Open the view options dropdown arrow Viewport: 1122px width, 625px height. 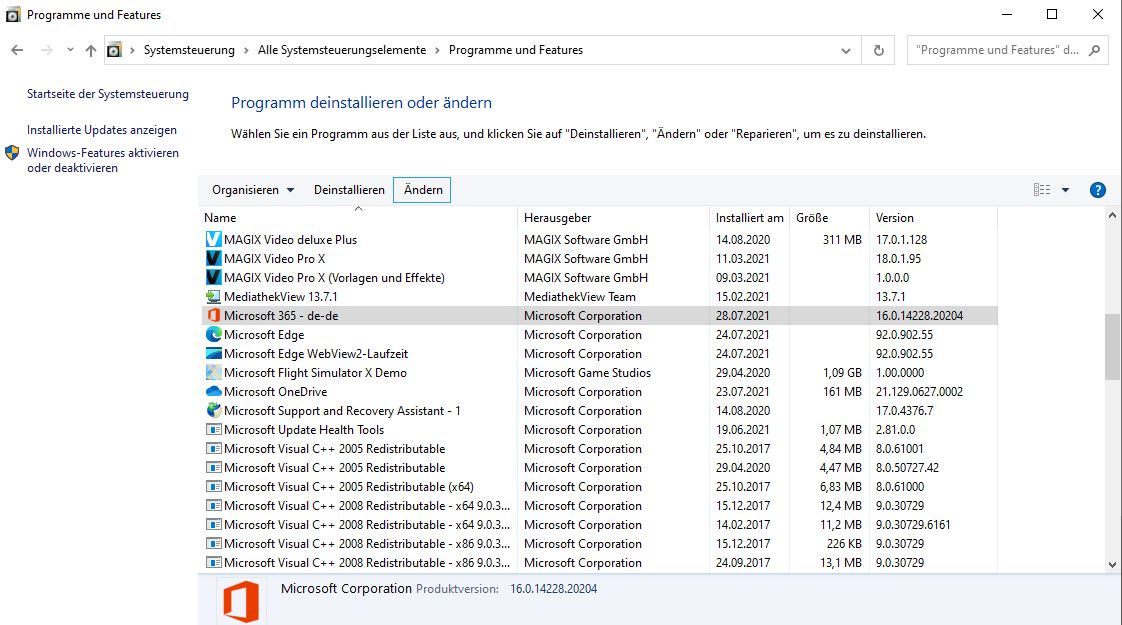pos(1065,190)
